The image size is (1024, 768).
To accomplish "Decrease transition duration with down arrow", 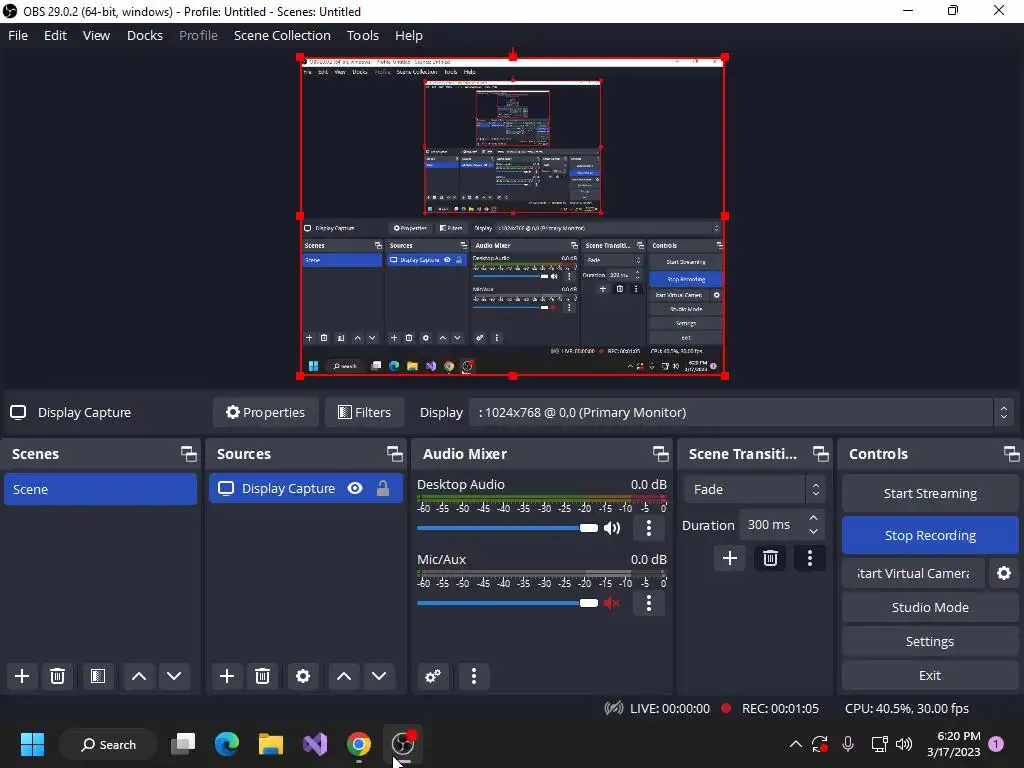I will tap(813, 532).
